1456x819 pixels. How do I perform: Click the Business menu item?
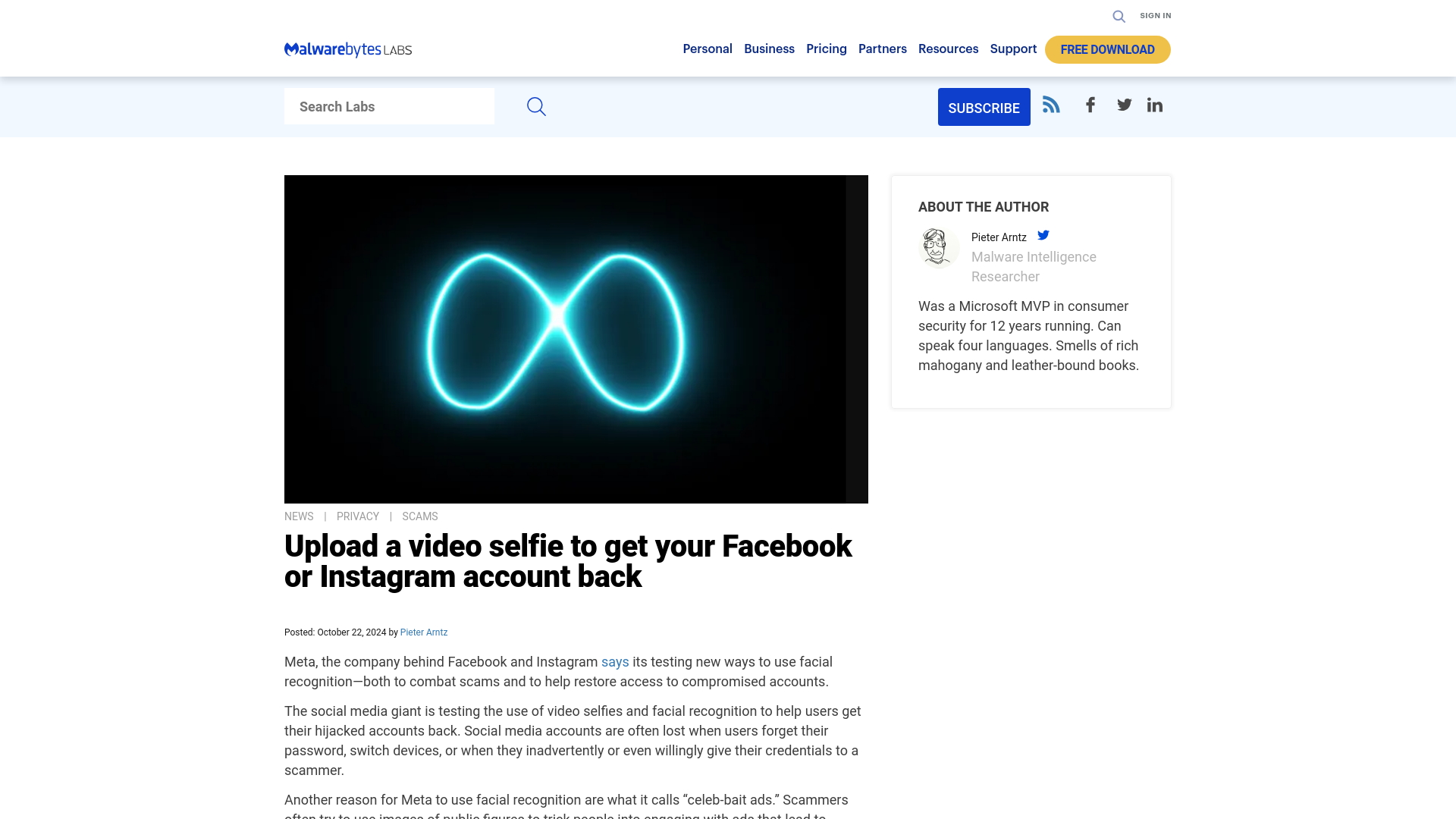769,48
